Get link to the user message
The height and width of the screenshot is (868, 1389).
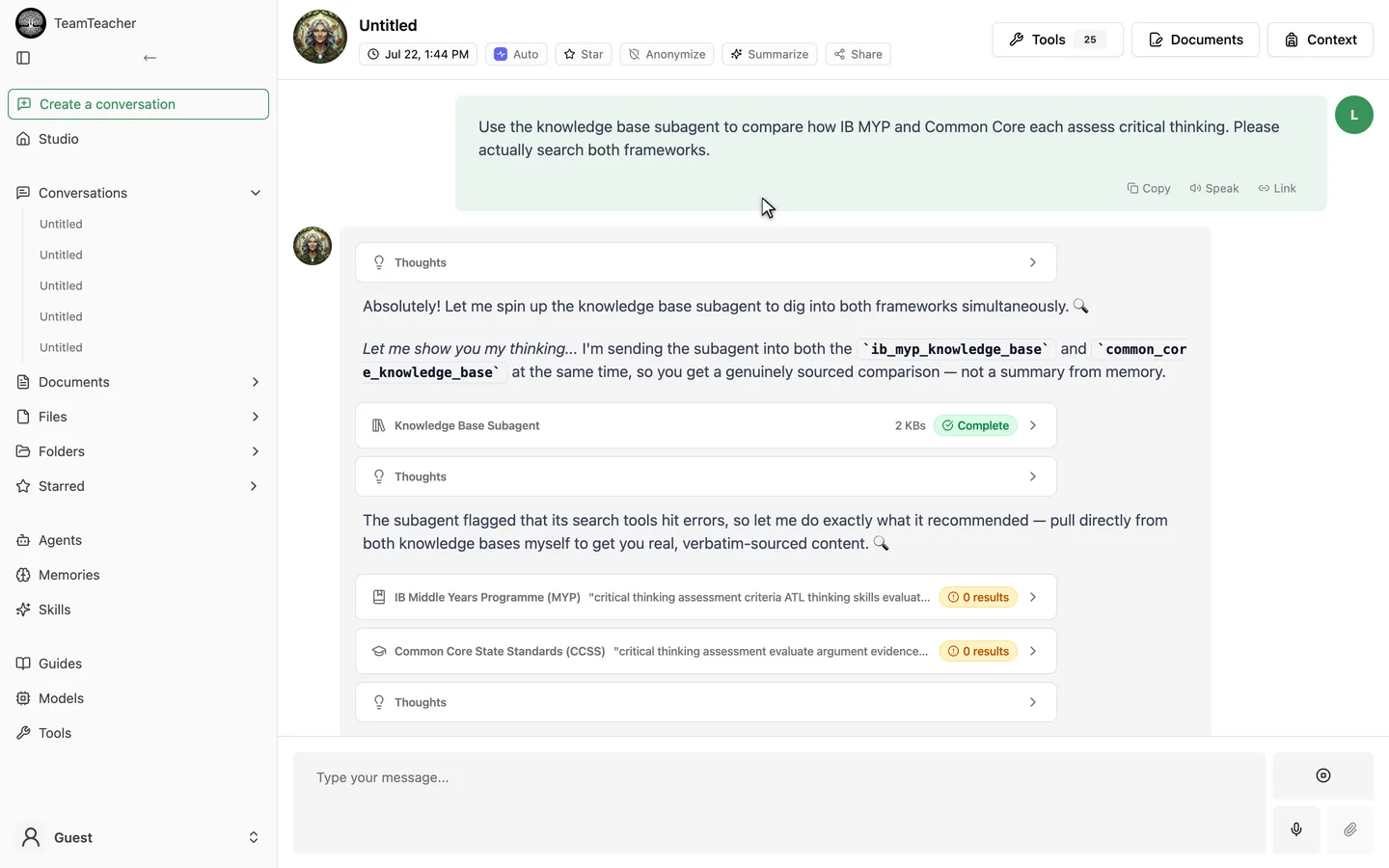(x=1277, y=188)
